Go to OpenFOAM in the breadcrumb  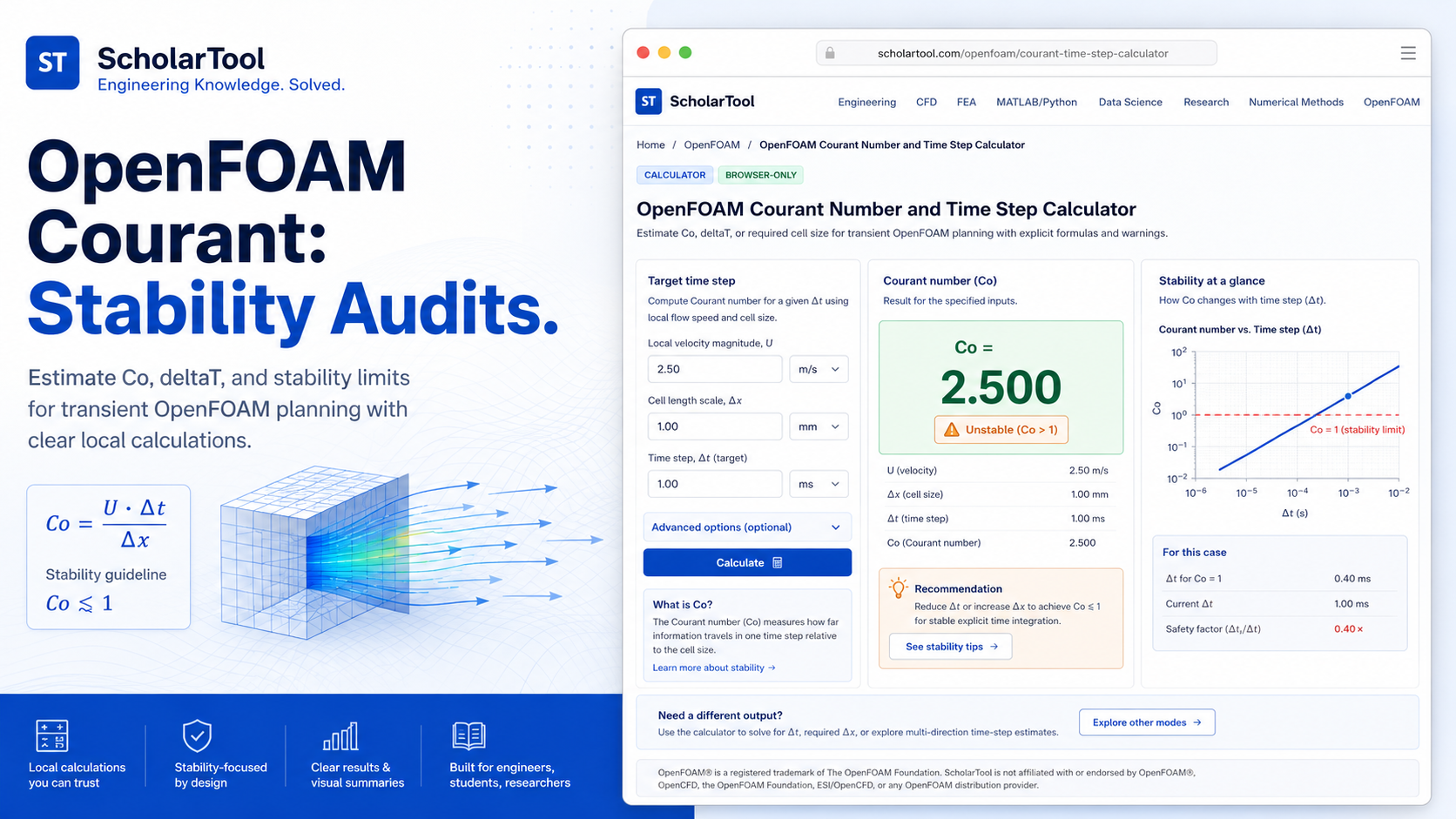(711, 144)
